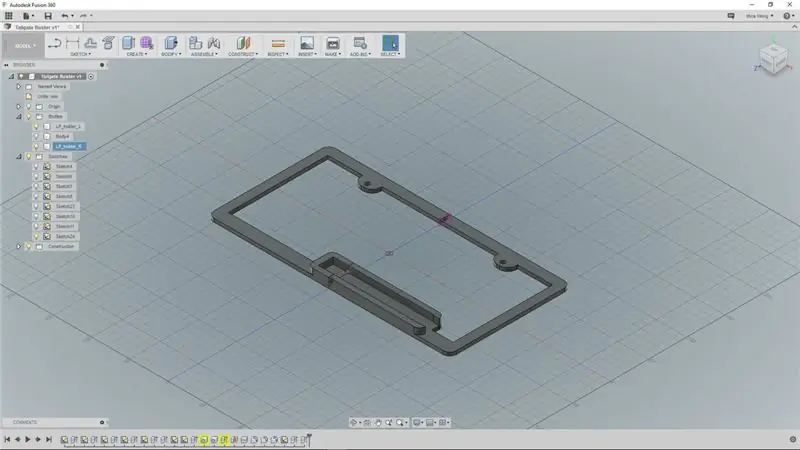Click the Measure icon in Inspect group

tap(278, 43)
